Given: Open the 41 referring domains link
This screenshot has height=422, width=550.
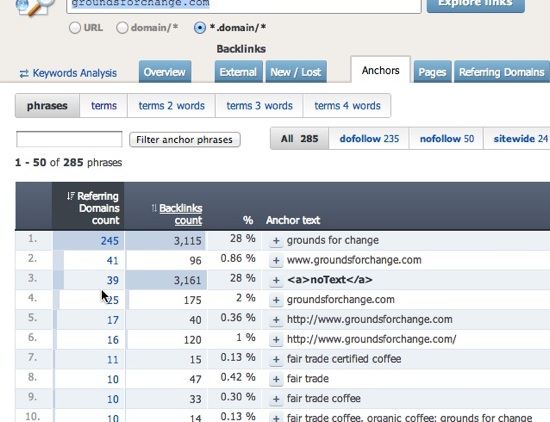Looking at the screenshot, I should click(113, 261).
